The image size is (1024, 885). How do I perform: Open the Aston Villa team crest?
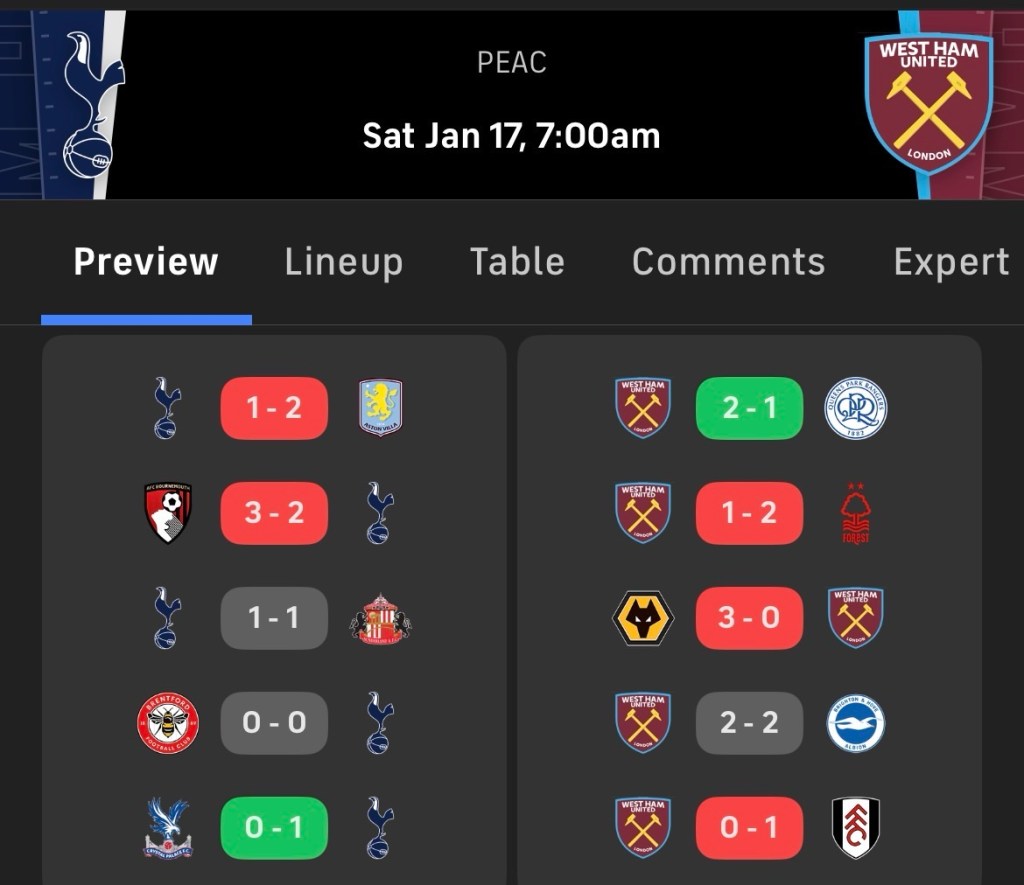tap(380, 408)
